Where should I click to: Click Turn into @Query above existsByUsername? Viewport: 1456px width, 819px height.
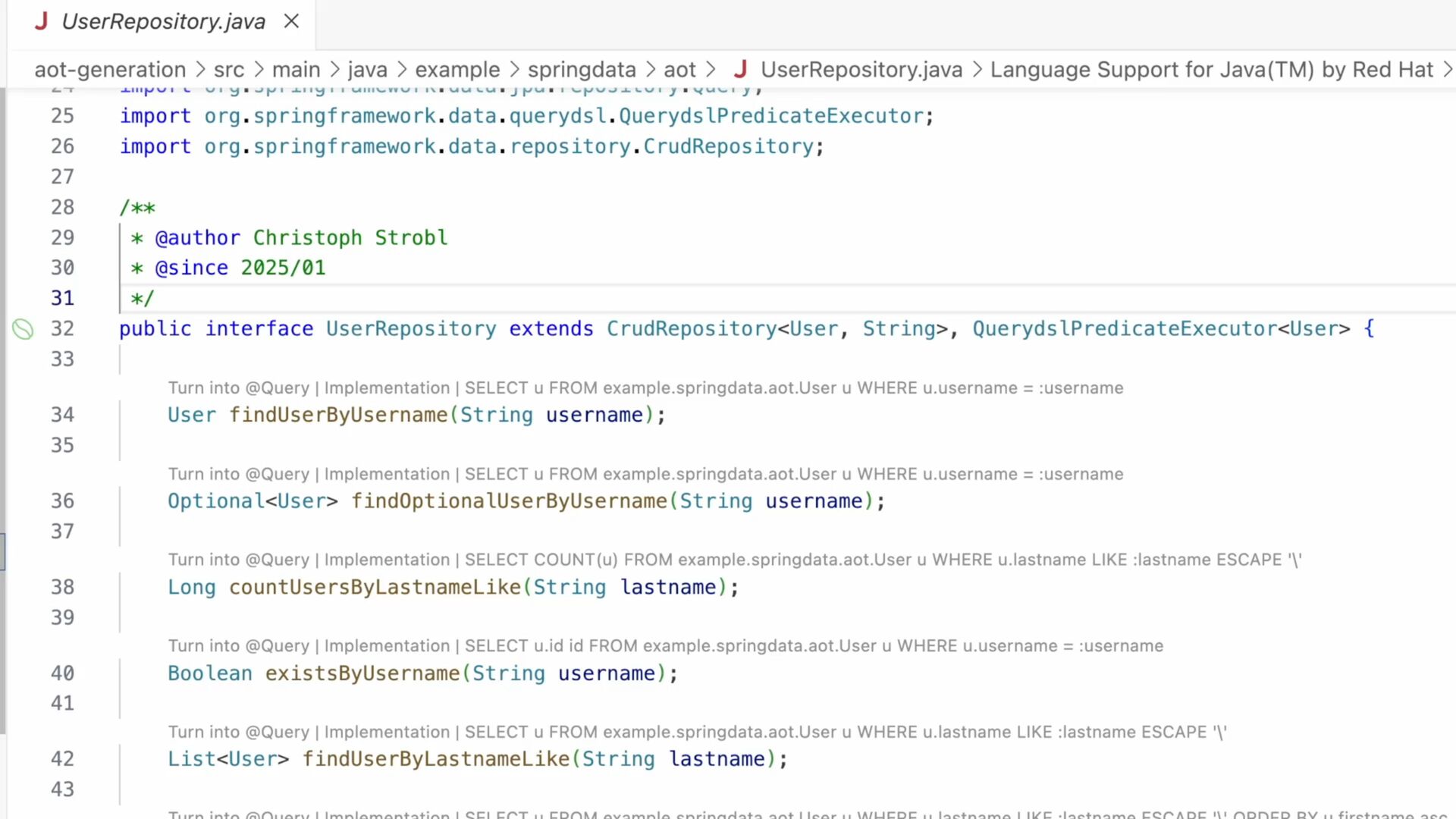click(238, 646)
